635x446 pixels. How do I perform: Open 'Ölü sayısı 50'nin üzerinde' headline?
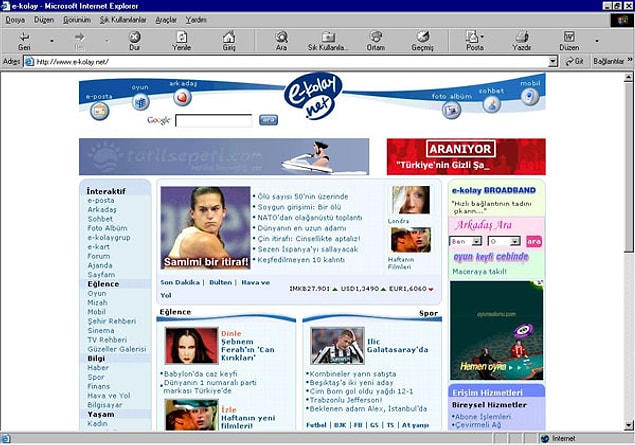click(x=303, y=196)
